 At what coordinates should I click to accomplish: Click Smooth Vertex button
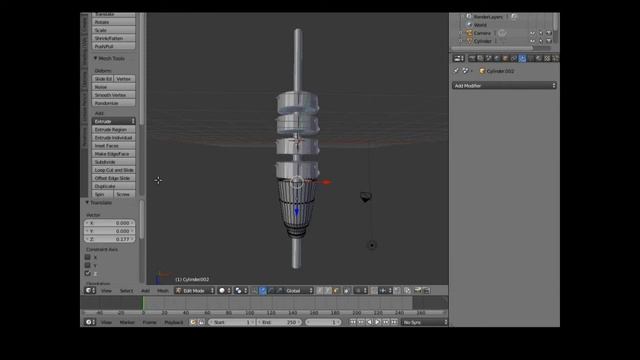(x=113, y=95)
